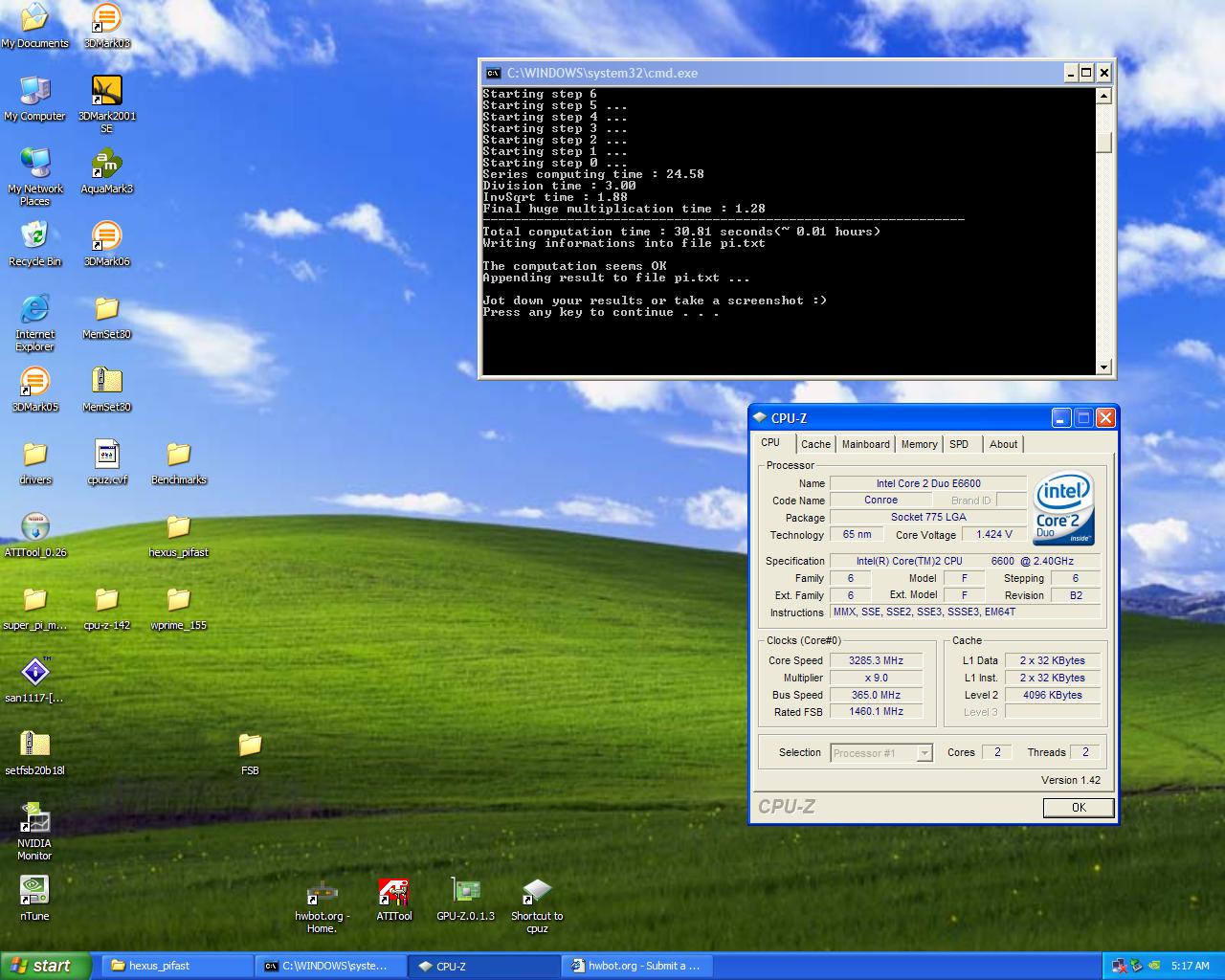Click the Instructions field MMX, SSE text
The height and width of the screenshot is (980, 1225).
click(965, 612)
